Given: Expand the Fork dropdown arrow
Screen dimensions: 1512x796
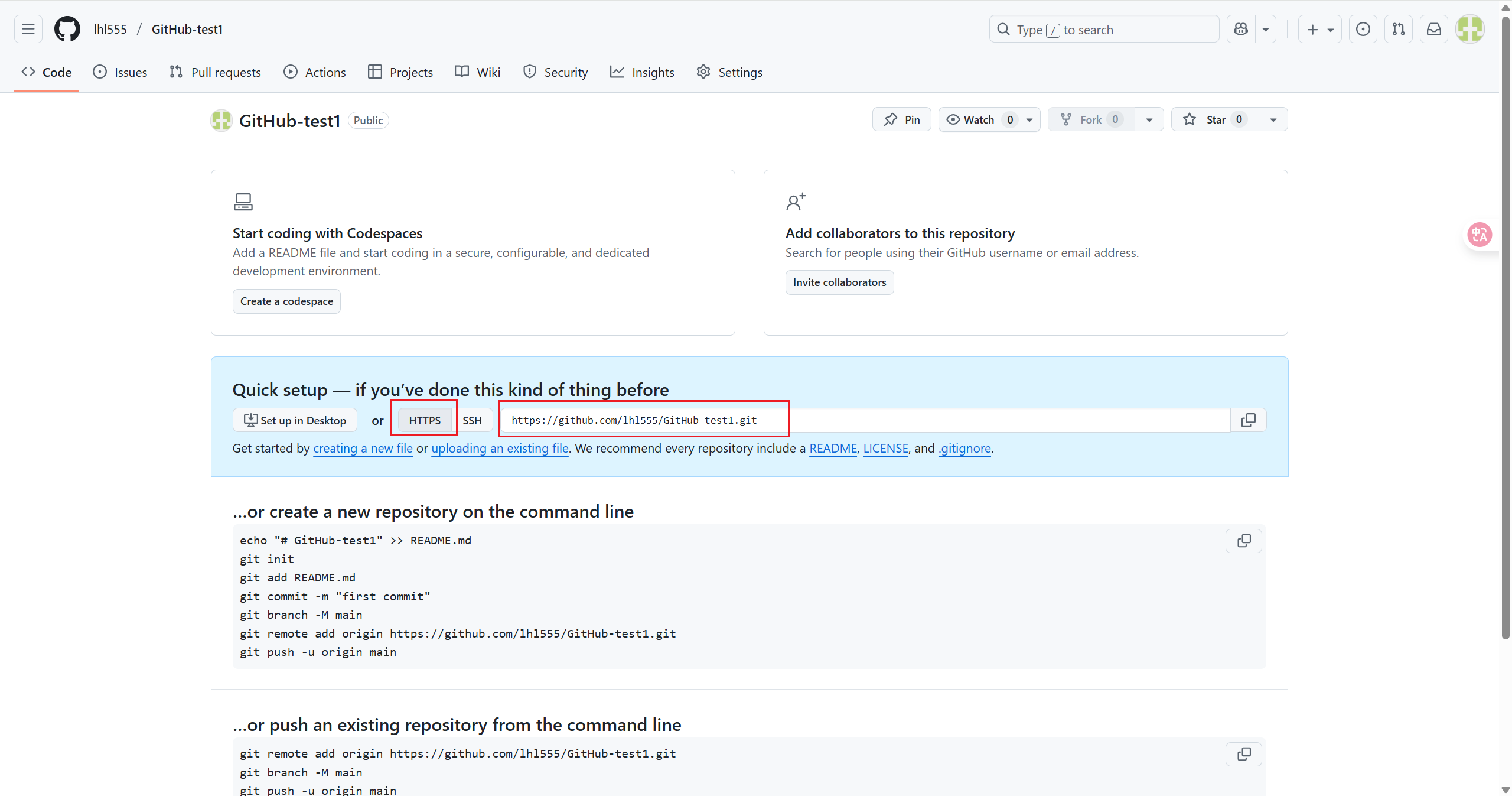Looking at the screenshot, I should 1149,119.
